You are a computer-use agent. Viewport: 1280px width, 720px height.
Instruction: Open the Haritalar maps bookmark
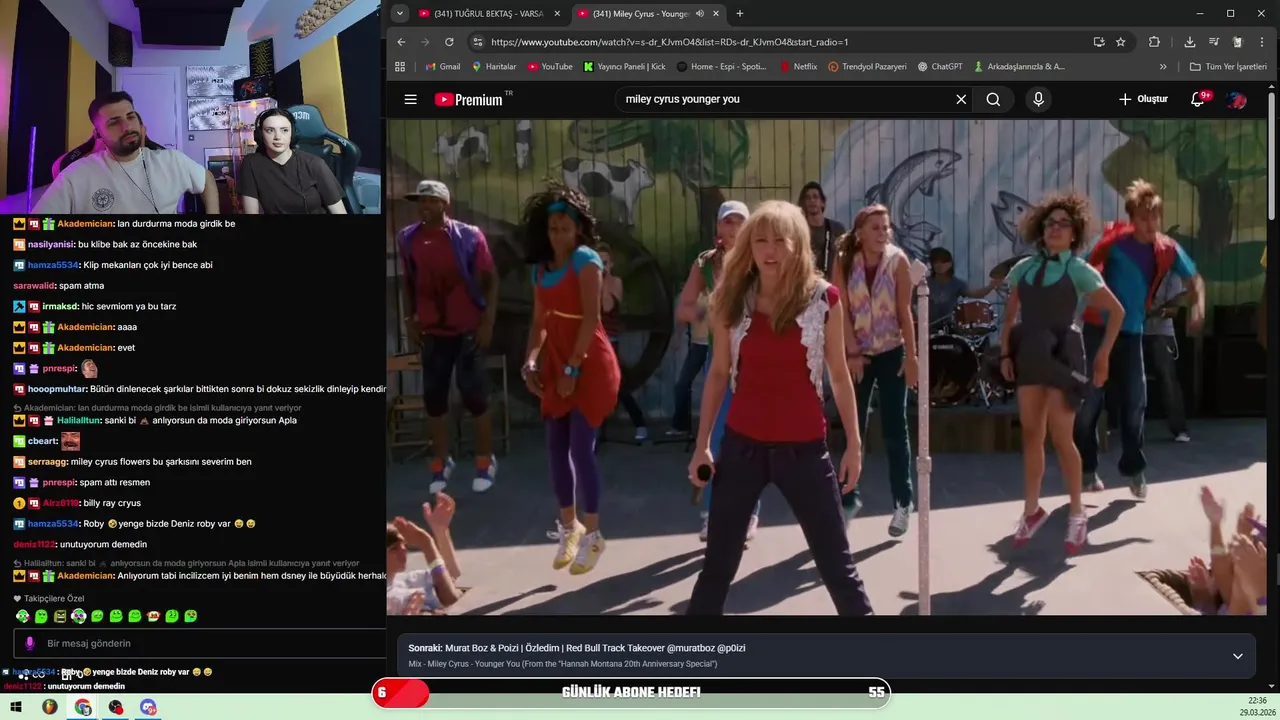(494, 67)
